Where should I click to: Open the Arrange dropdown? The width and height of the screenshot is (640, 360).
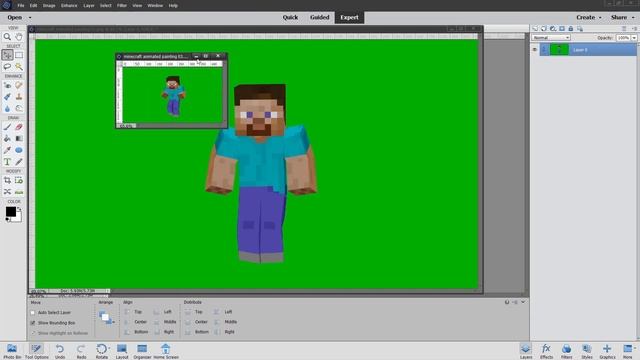[x=107, y=318]
